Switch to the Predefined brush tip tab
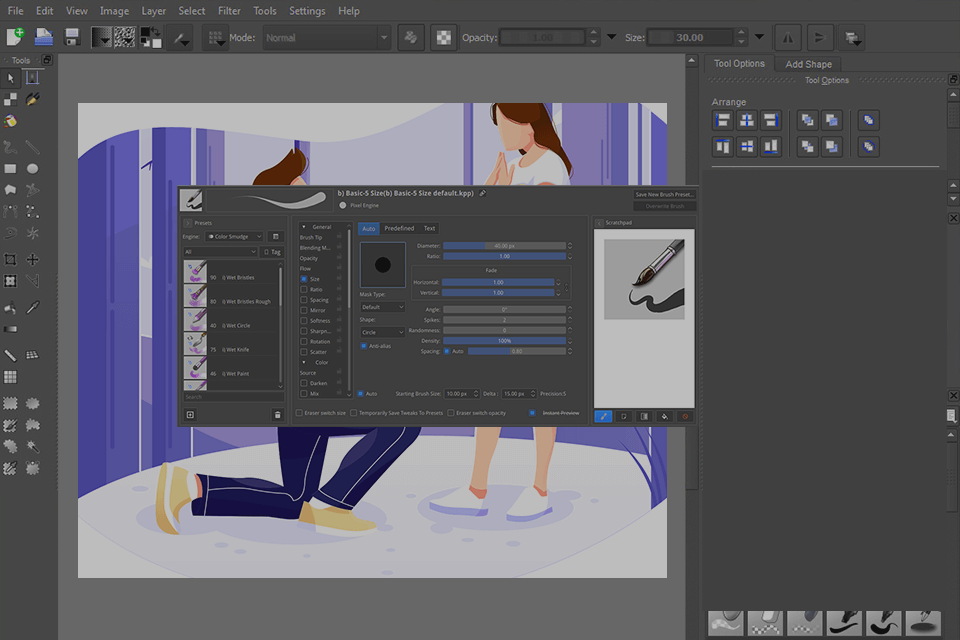The height and width of the screenshot is (640, 960). click(400, 228)
